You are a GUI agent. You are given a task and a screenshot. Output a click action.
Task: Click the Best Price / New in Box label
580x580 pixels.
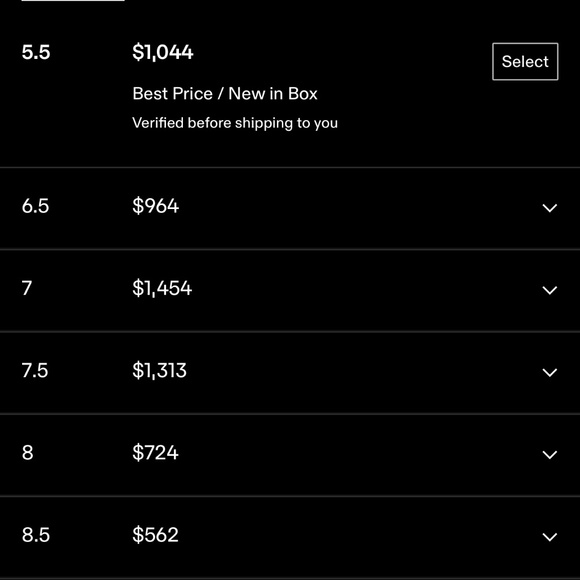tap(225, 94)
